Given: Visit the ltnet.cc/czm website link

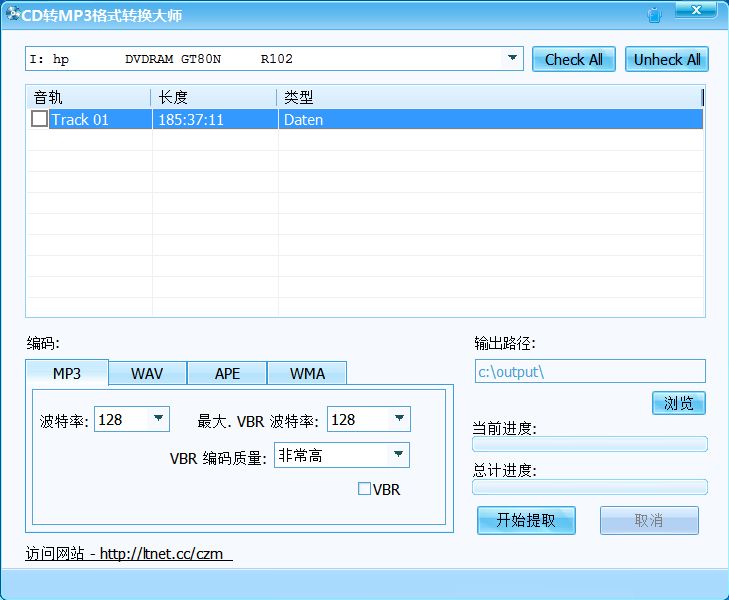Looking at the screenshot, I should (128, 553).
